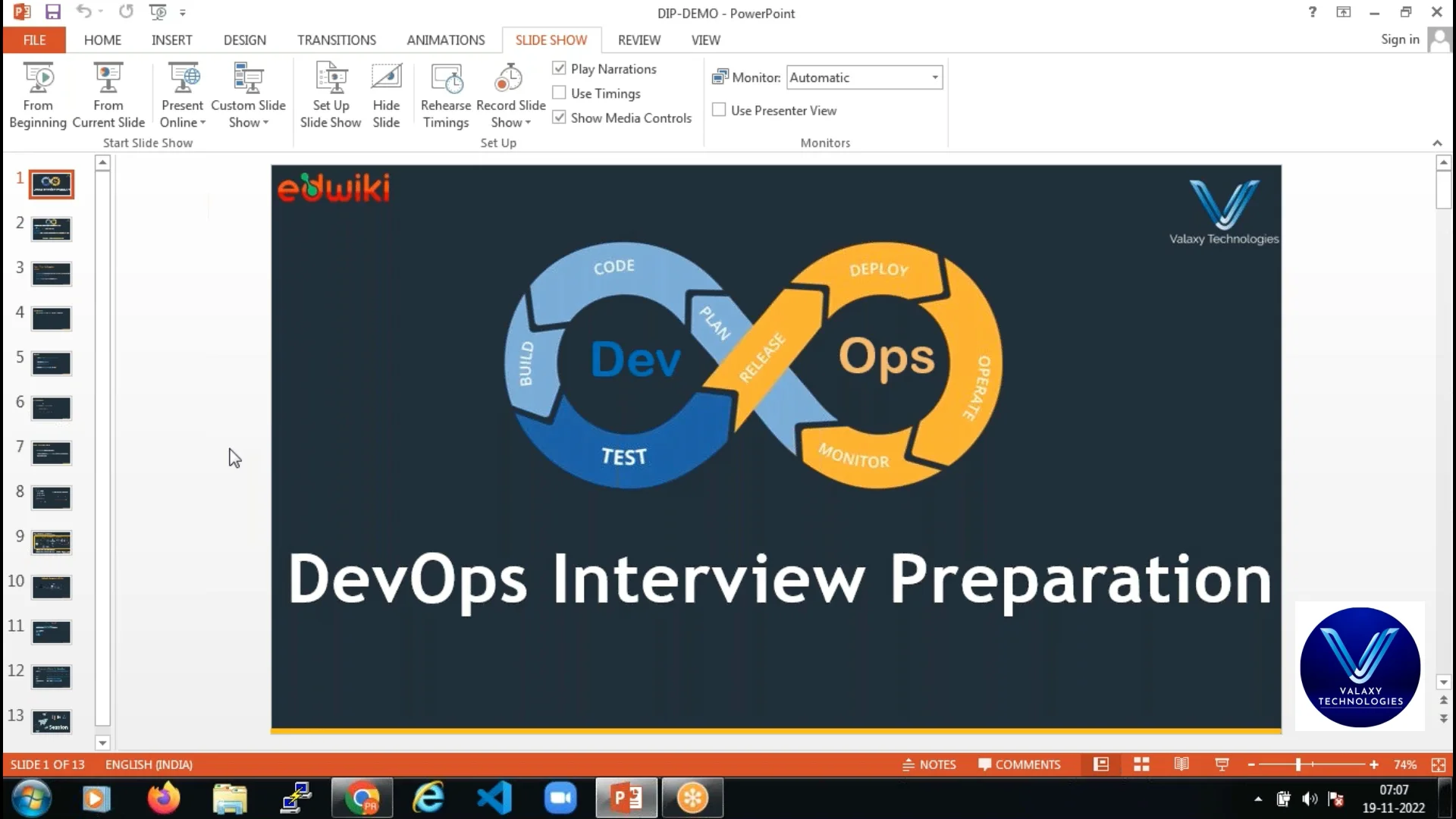The image size is (1456, 819).
Task: Show hidden system tray icons
Action: click(x=1258, y=799)
